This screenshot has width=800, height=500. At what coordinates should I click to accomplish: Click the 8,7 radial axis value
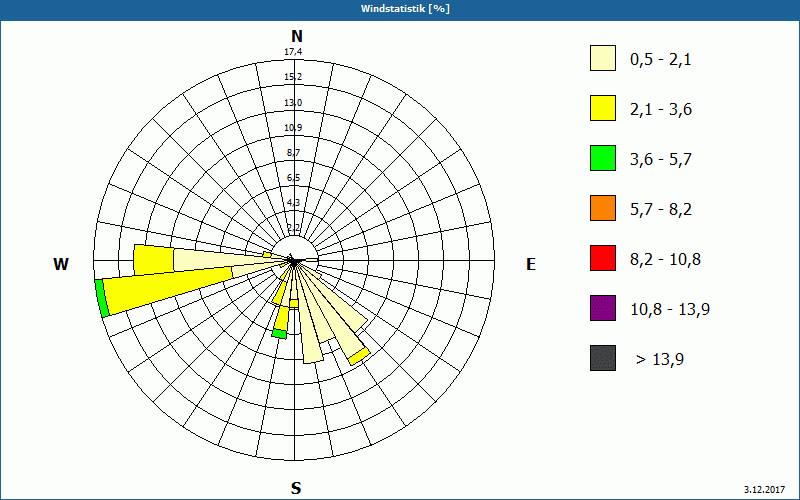tap(293, 153)
